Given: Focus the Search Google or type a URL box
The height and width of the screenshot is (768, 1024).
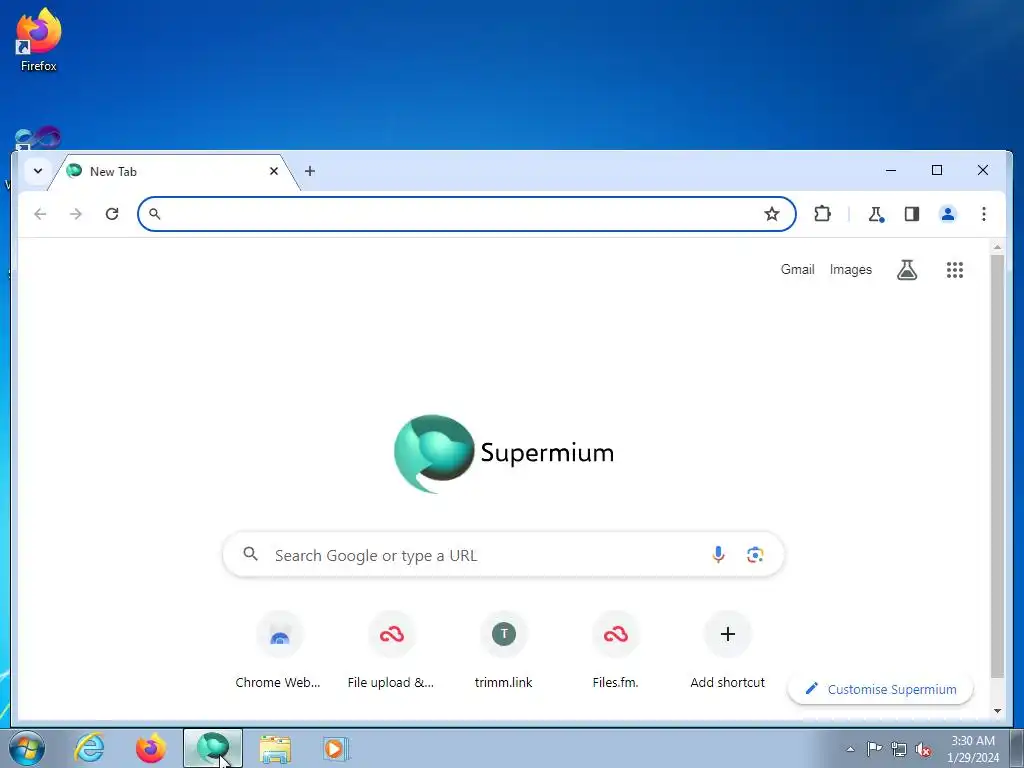Looking at the screenshot, I should (504, 555).
